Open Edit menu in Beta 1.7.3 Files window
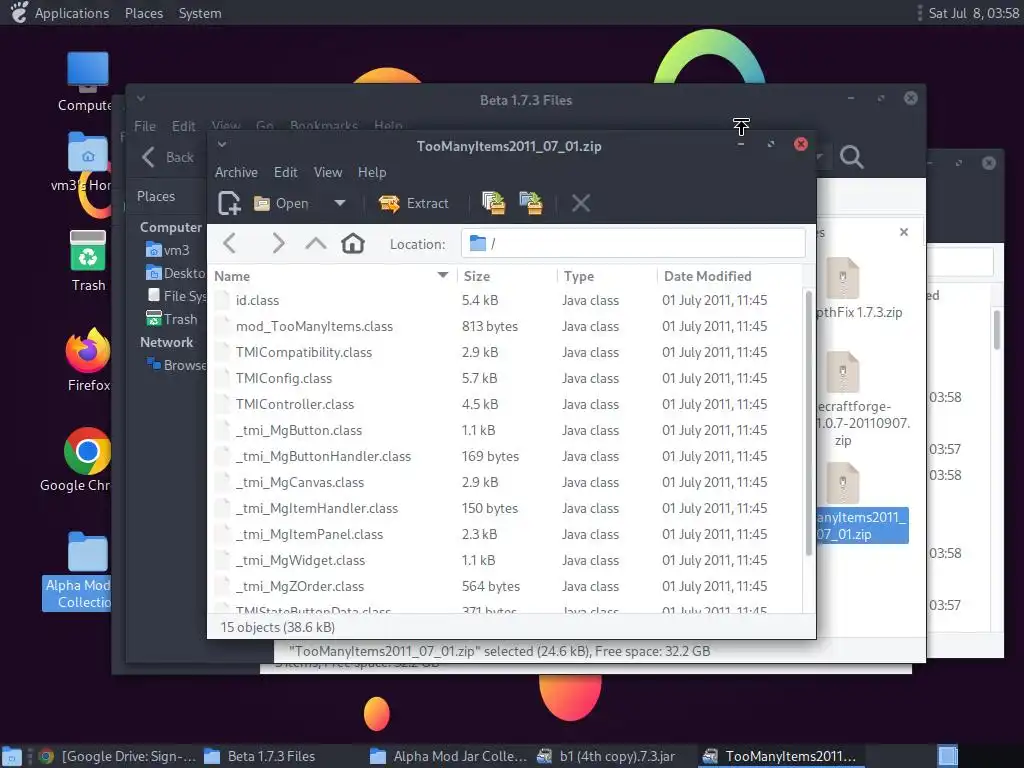Screen dimensions: 1024x768 (x=184, y=126)
